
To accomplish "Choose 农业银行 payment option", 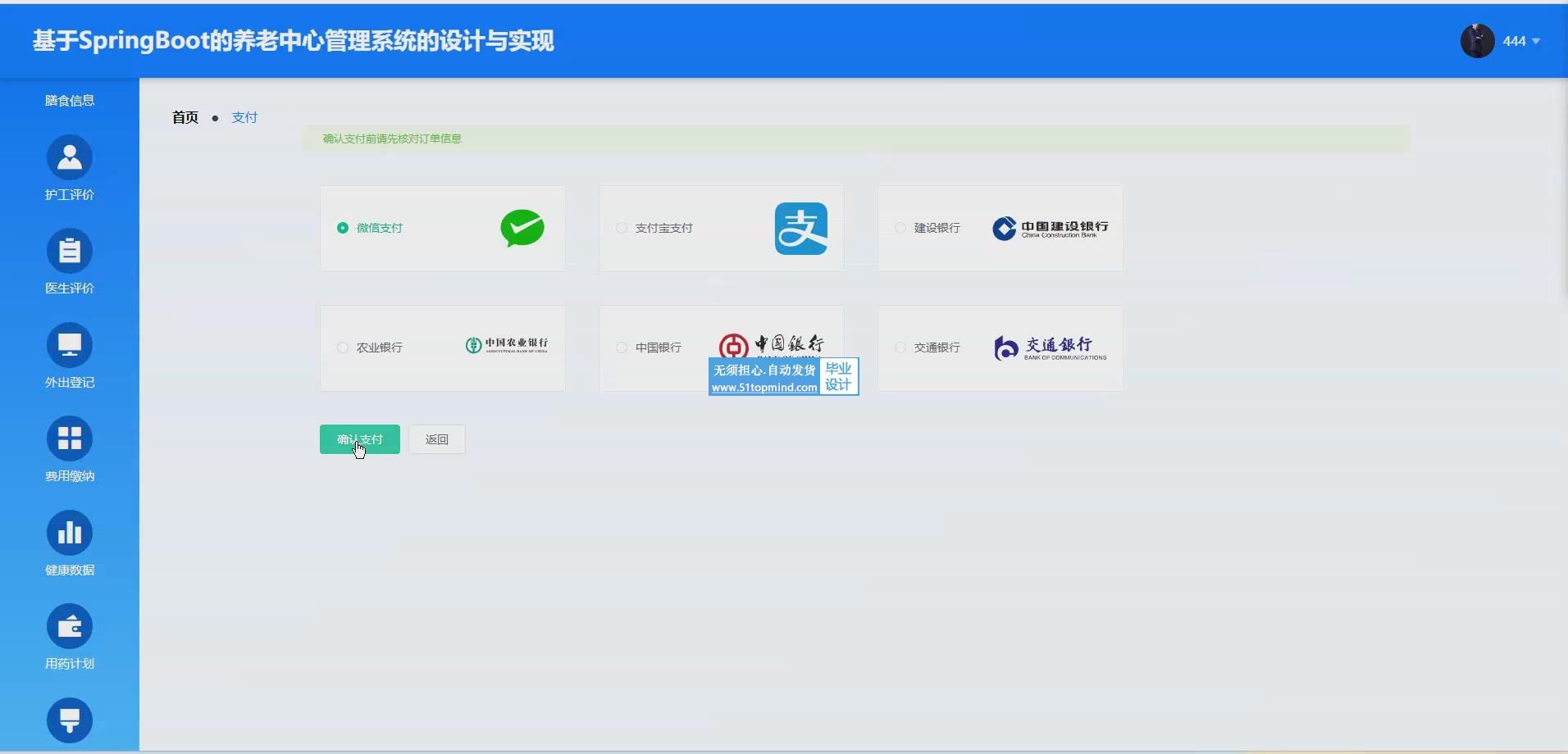I will point(343,347).
